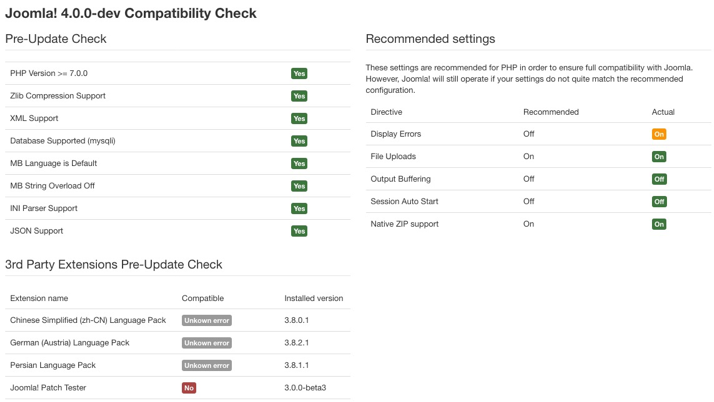The height and width of the screenshot is (402, 714).
Task: Click installed version 3.8.0.1
Action: click(x=296, y=320)
